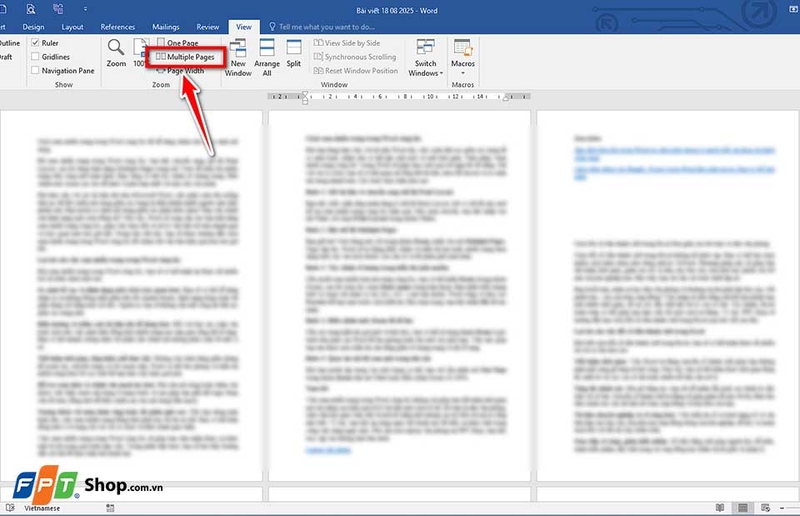The height and width of the screenshot is (516, 800).
Task: Click inside the first document page
Action: (x=131, y=296)
